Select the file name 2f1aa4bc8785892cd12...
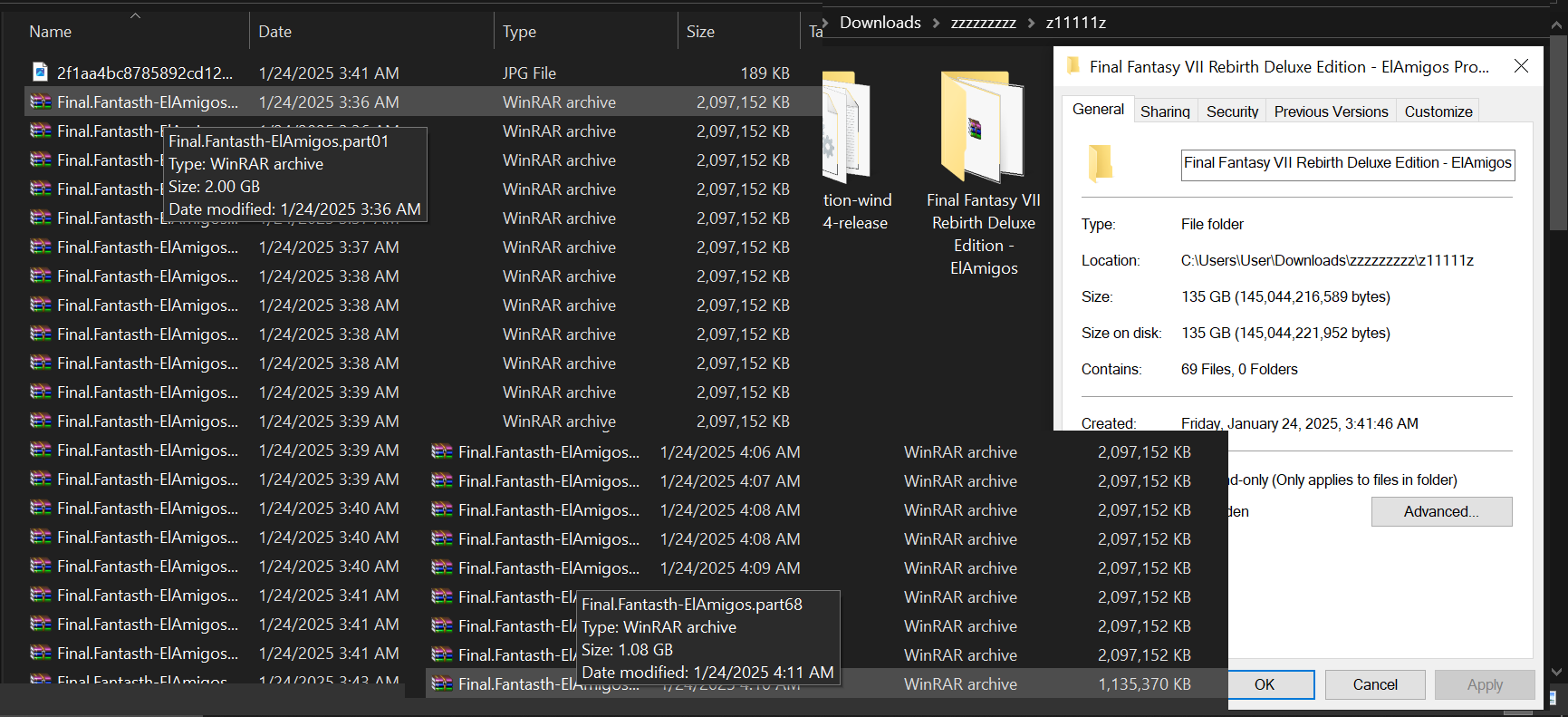1568x717 pixels. 145,73
